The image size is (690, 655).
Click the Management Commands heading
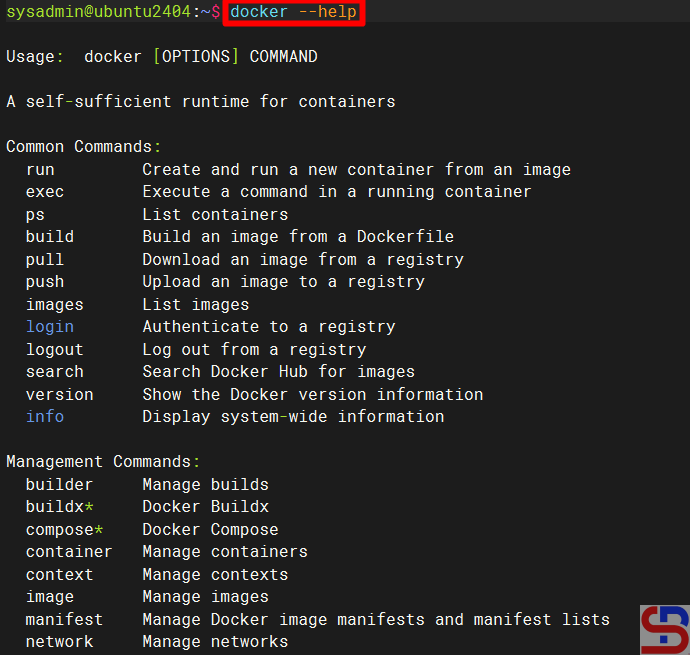click(103, 462)
